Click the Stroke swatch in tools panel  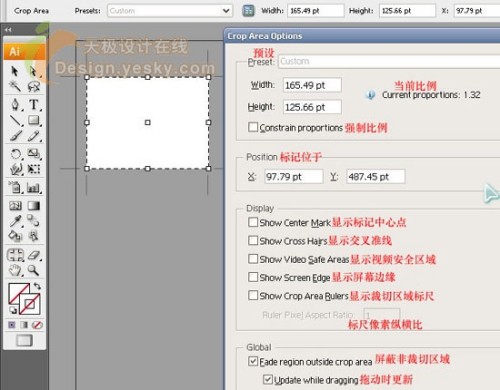coord(30,304)
